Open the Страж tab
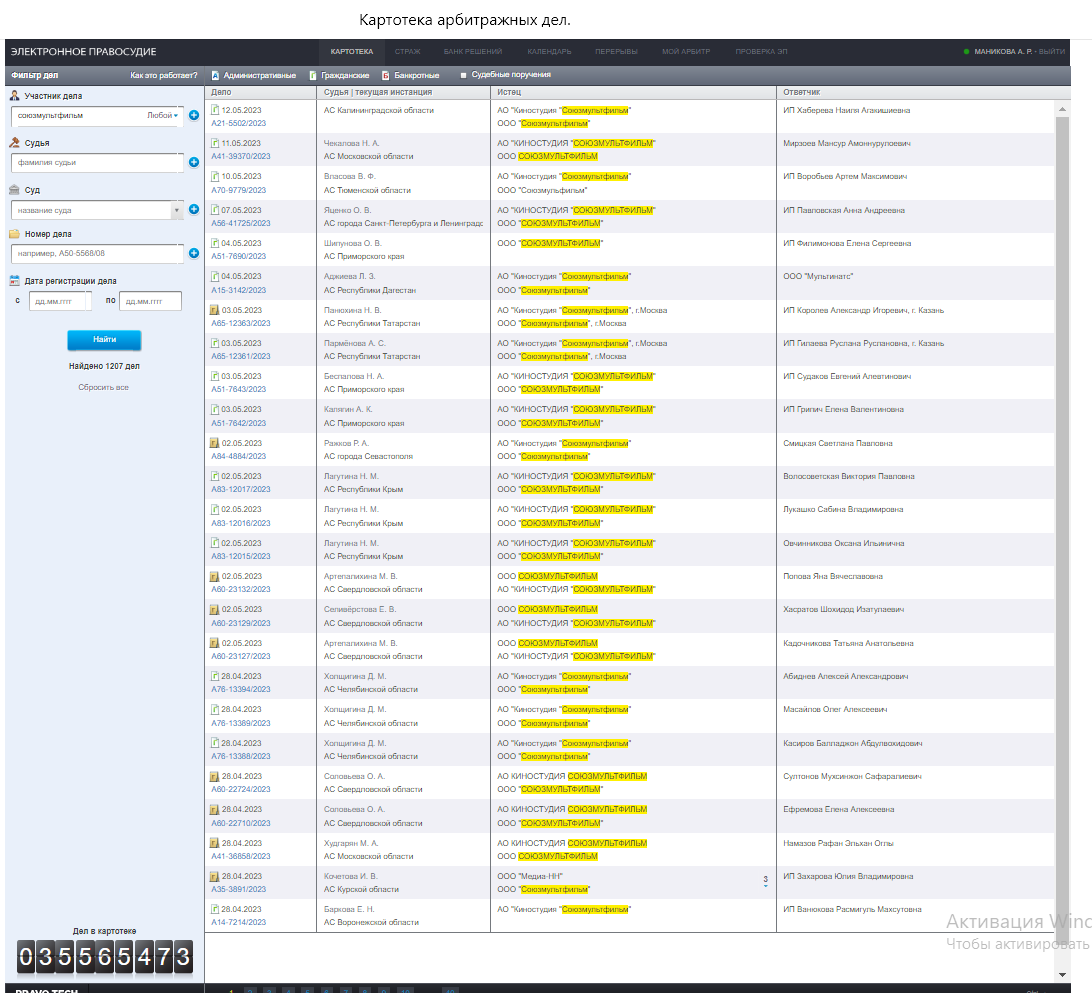 tap(407, 52)
